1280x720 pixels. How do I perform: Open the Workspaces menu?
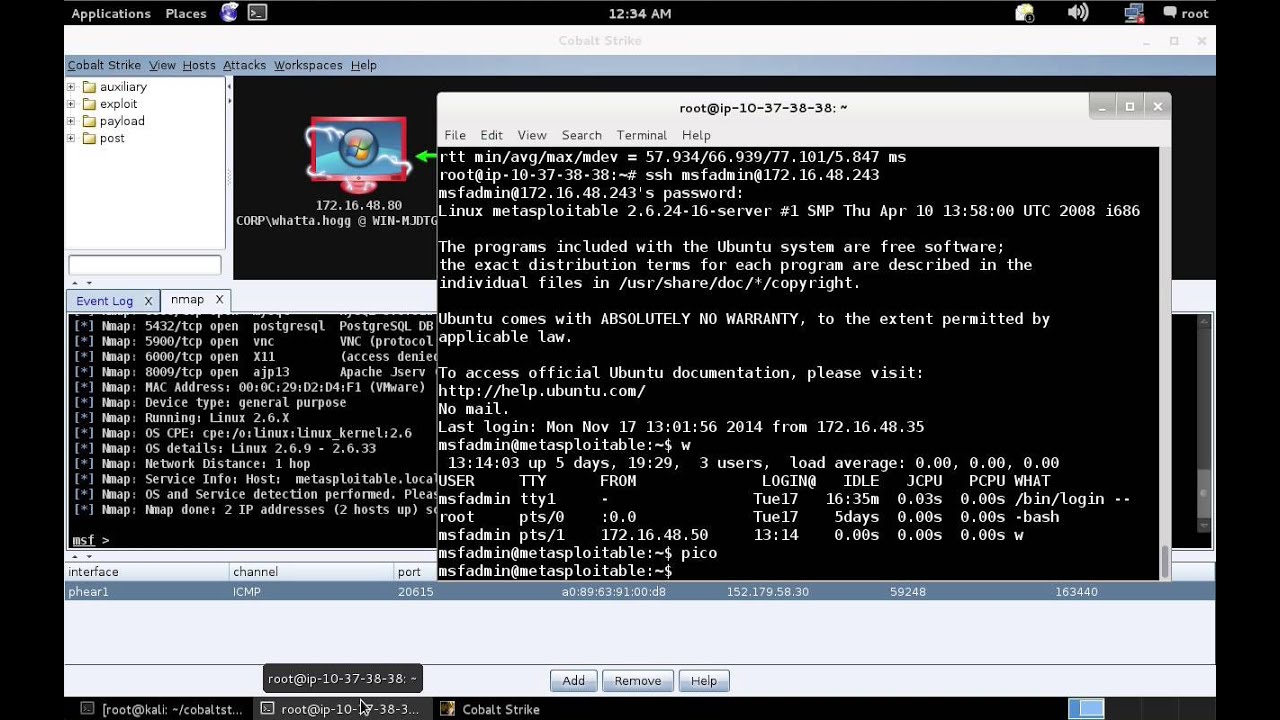coord(308,65)
